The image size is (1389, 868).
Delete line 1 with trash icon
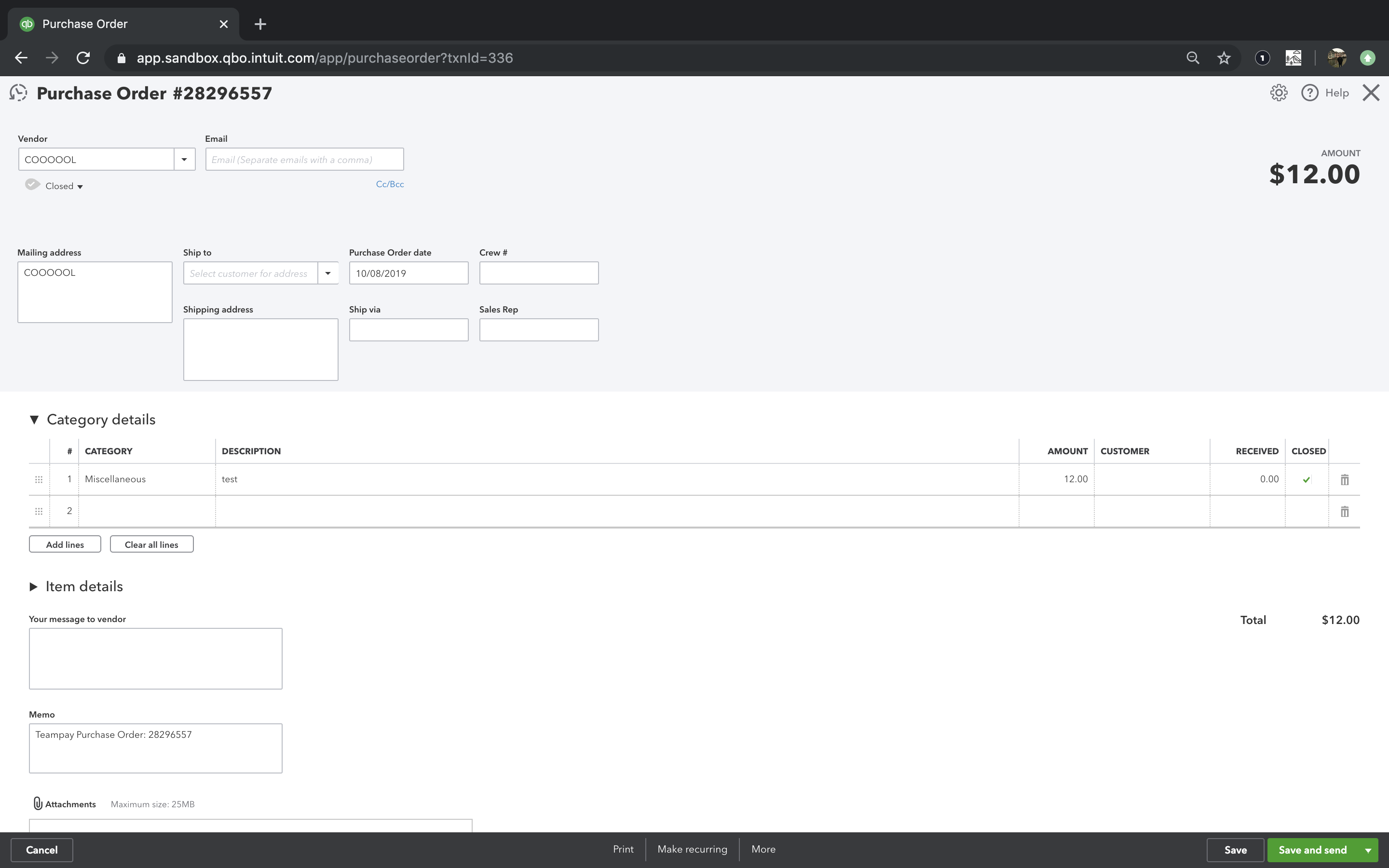pyautogui.click(x=1344, y=479)
